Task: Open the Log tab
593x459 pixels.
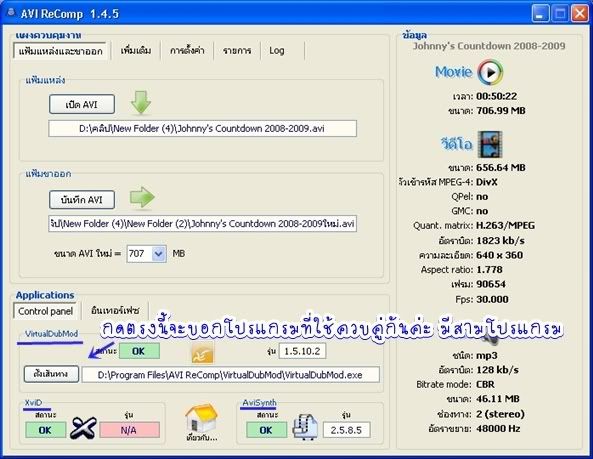Action: (x=277, y=50)
